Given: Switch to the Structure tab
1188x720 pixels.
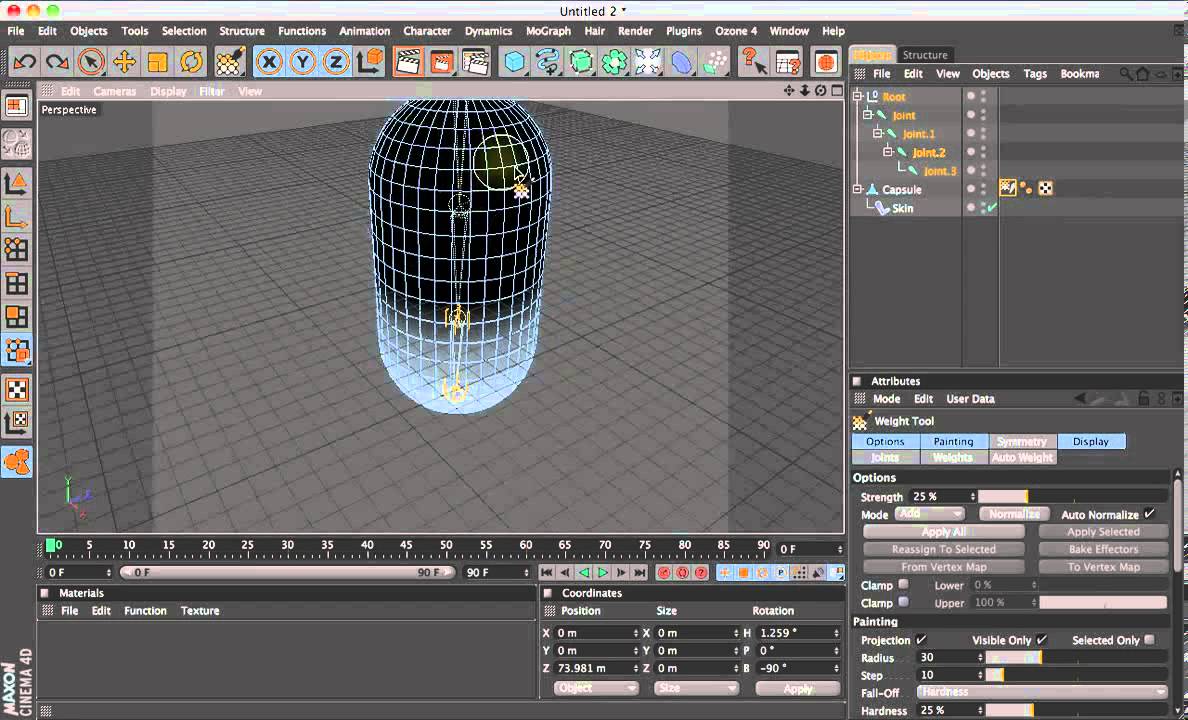Looking at the screenshot, I should point(925,55).
